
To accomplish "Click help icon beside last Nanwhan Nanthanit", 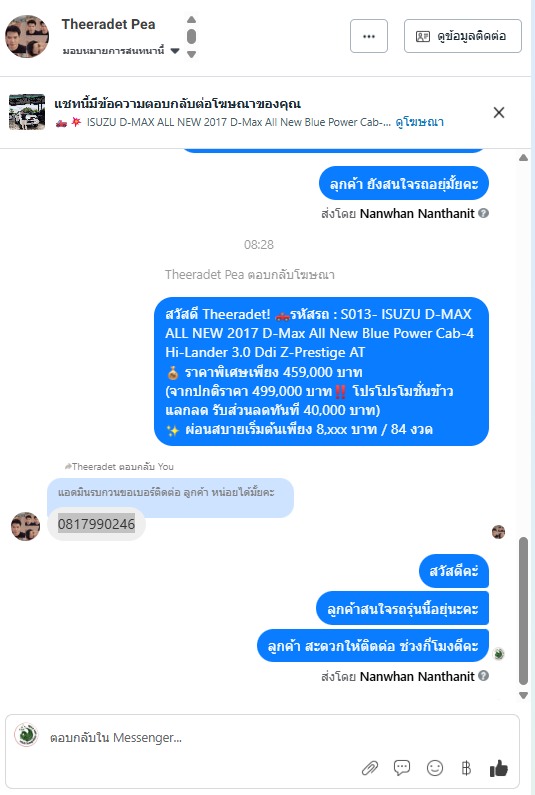I will pos(484,676).
